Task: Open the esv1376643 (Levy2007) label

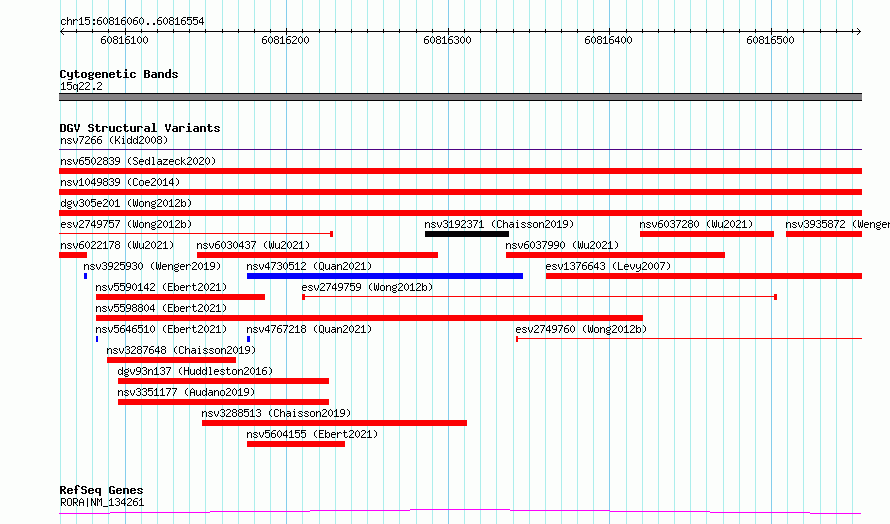Action: [x=608, y=266]
